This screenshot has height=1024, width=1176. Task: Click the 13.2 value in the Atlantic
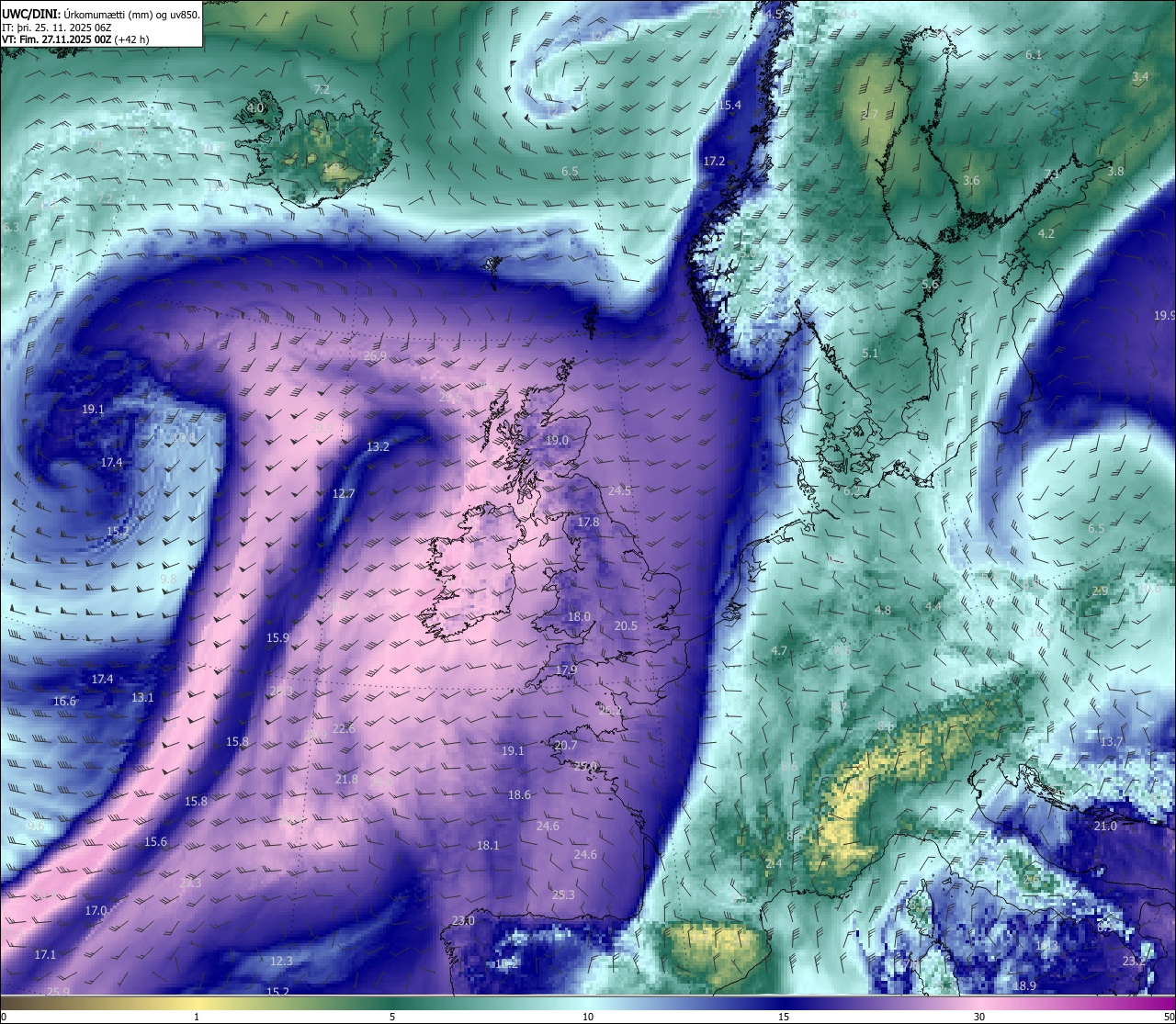[378, 447]
